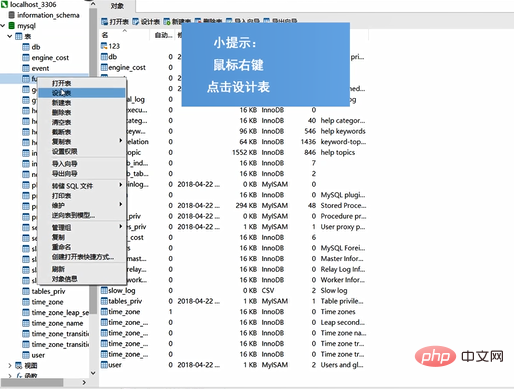
Task: Click the localhost_3306 connection icon
Action: pyautogui.click(x=4, y=4)
